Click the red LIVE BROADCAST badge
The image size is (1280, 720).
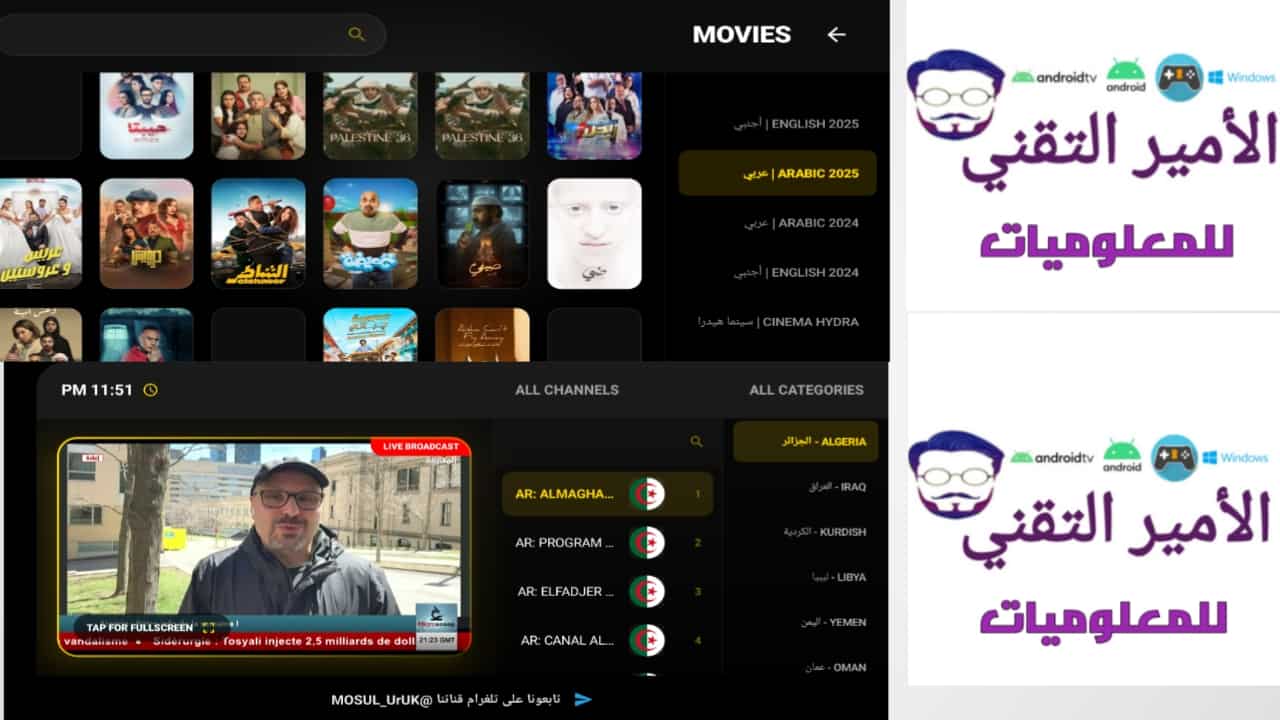coord(420,446)
